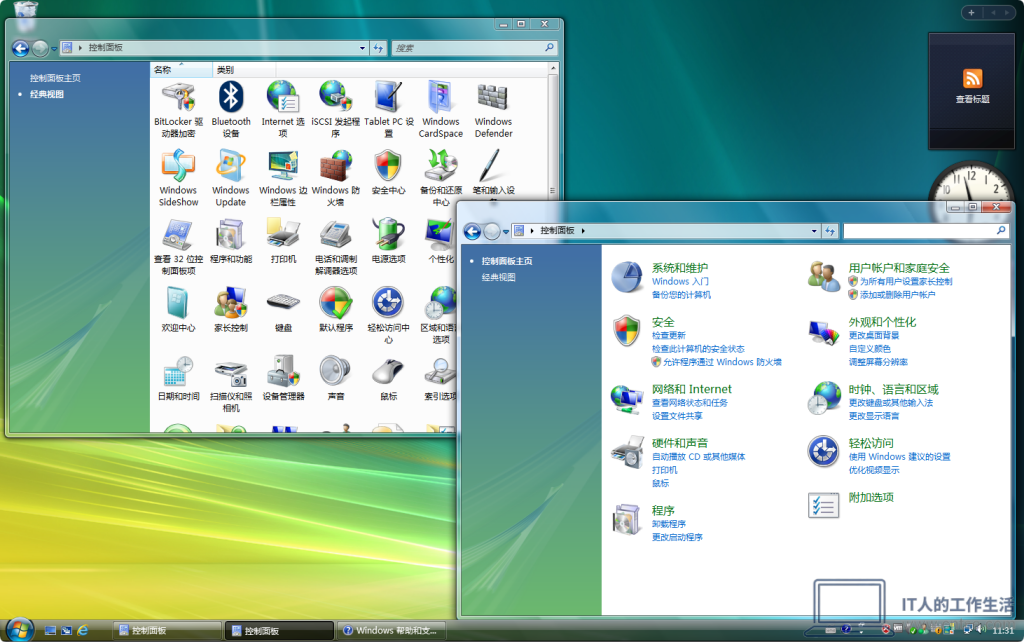Screen dimensions: 1024x642
Task: Open 外观和个性化 category
Action: click(x=882, y=322)
